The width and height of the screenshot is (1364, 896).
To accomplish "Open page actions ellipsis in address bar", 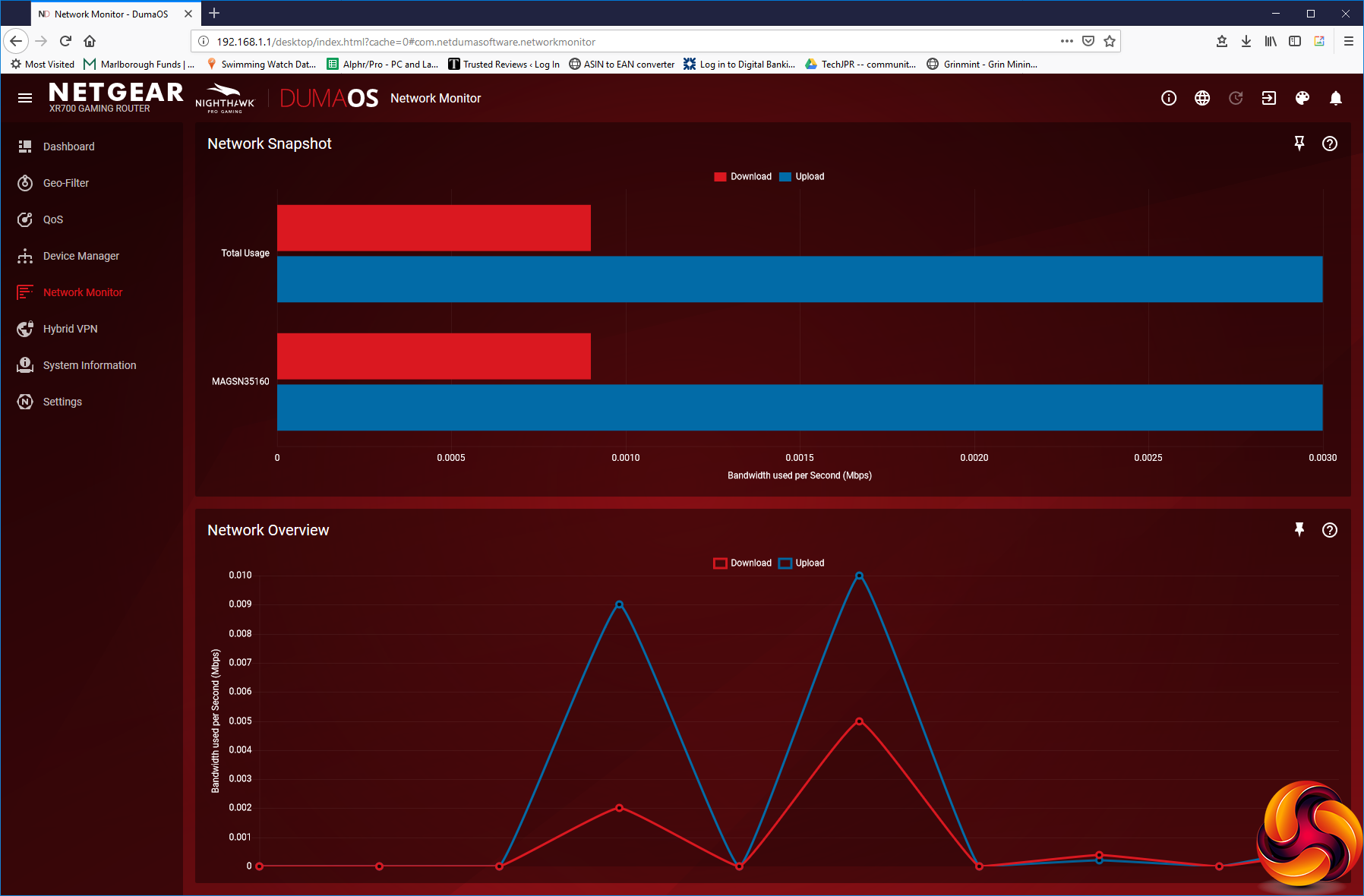I will coord(1067,41).
